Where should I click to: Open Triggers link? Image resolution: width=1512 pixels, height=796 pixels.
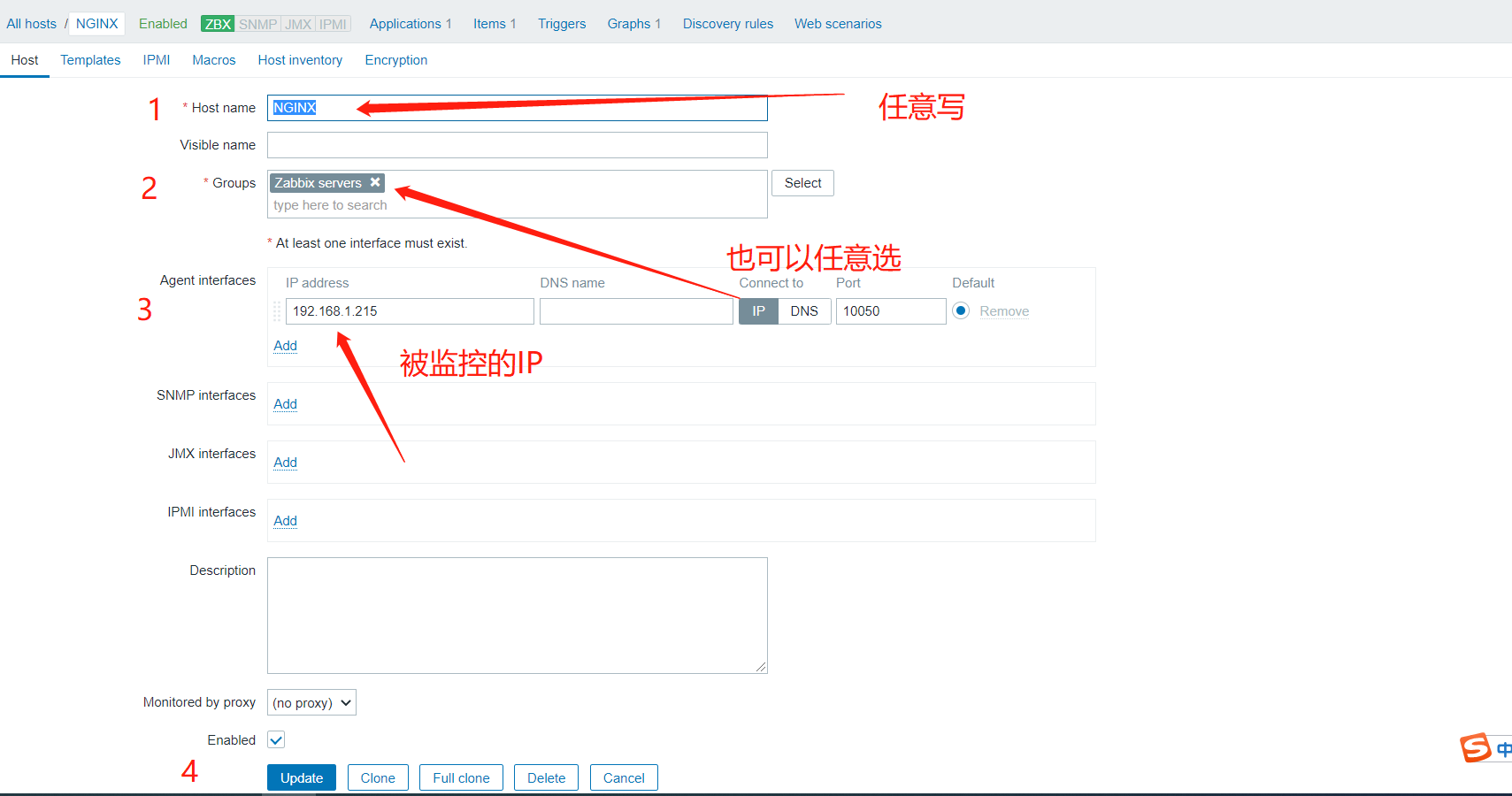pos(562,24)
